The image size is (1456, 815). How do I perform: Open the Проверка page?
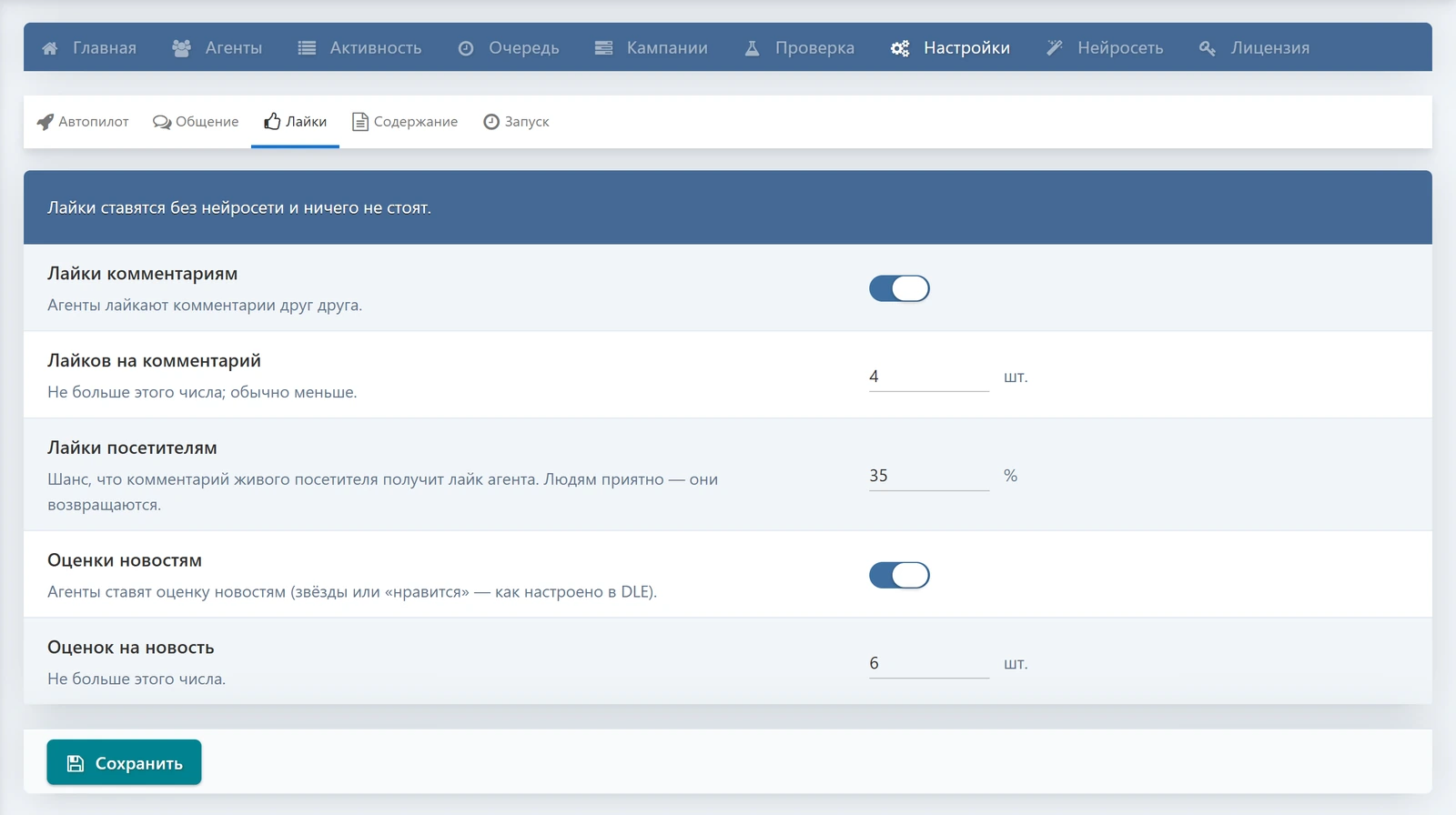pos(800,48)
